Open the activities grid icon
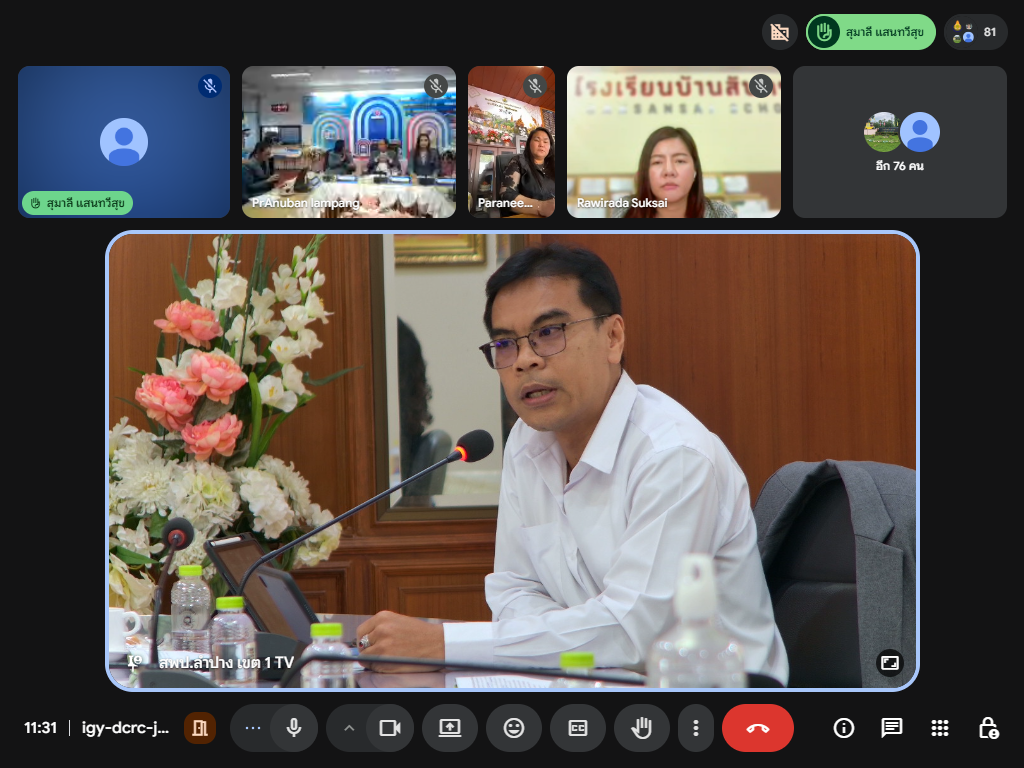The image size is (1024, 768). coord(940,728)
